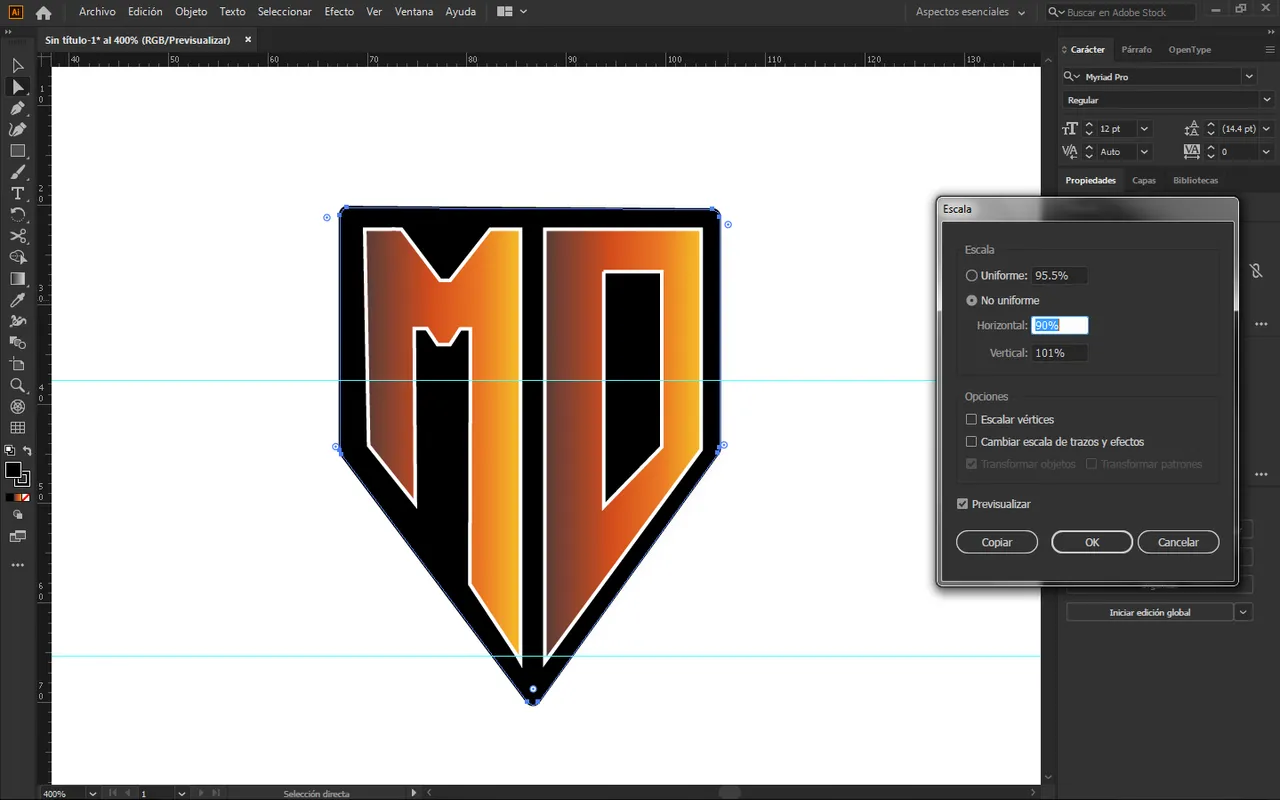Activate the Paintbrush tool

click(x=18, y=172)
